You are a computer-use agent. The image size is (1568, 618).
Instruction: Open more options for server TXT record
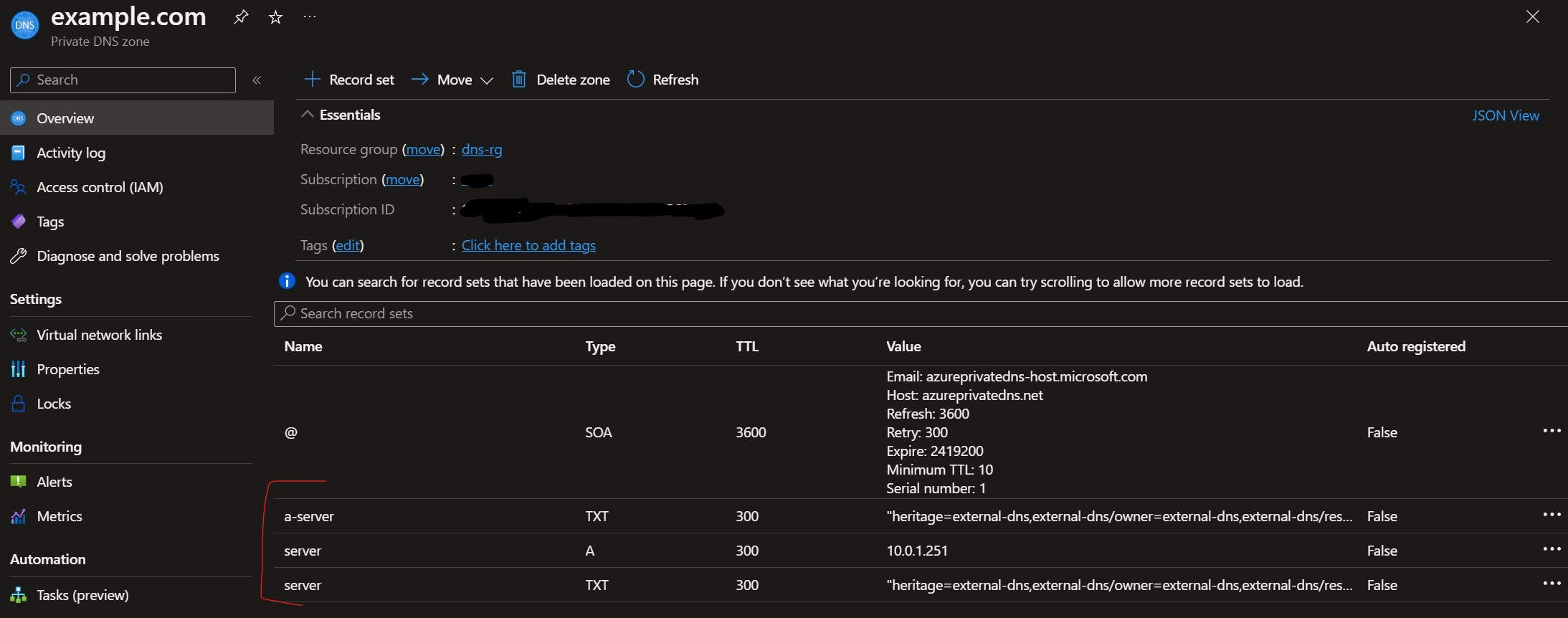[1552, 584]
